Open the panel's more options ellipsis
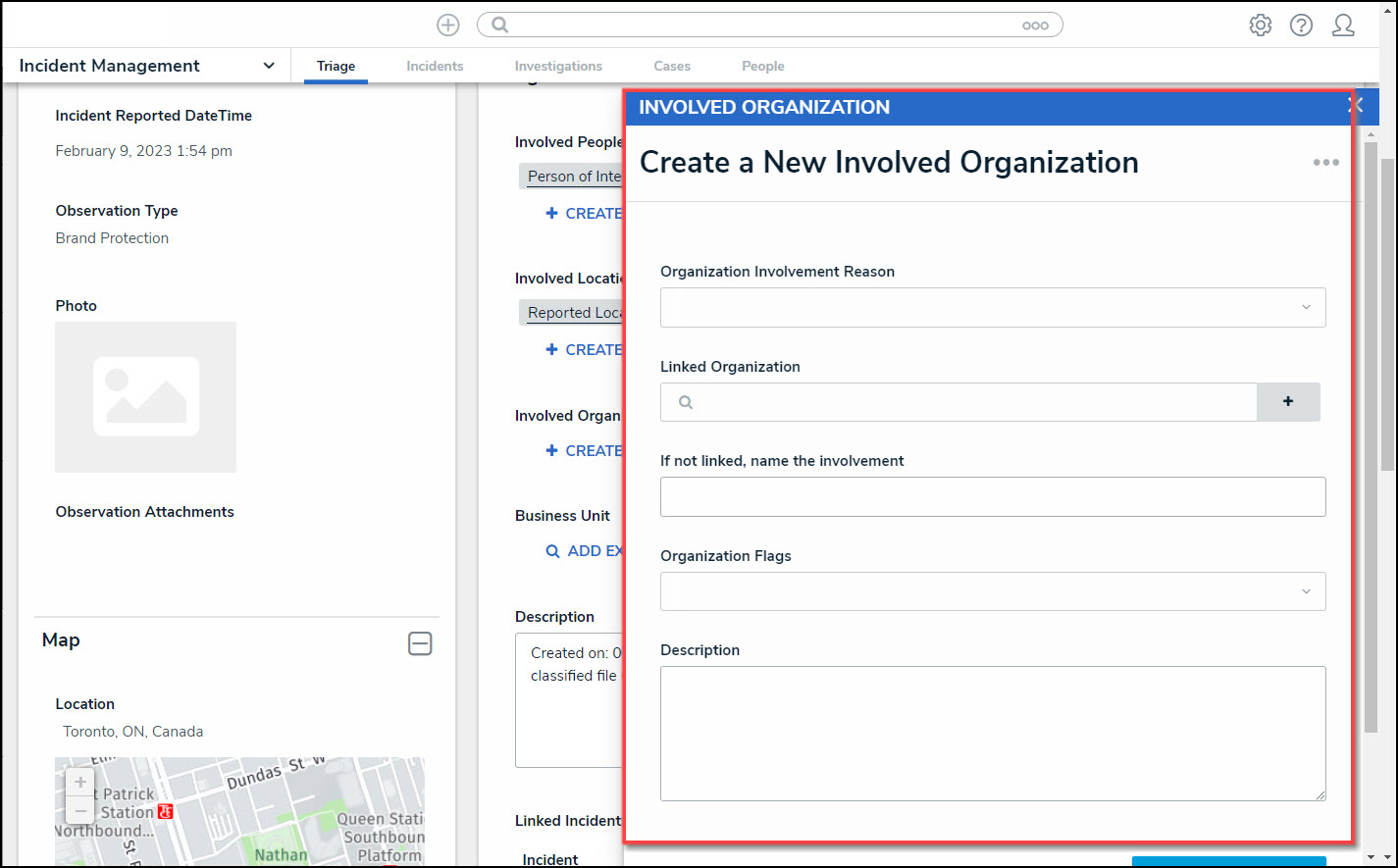 pos(1325,163)
